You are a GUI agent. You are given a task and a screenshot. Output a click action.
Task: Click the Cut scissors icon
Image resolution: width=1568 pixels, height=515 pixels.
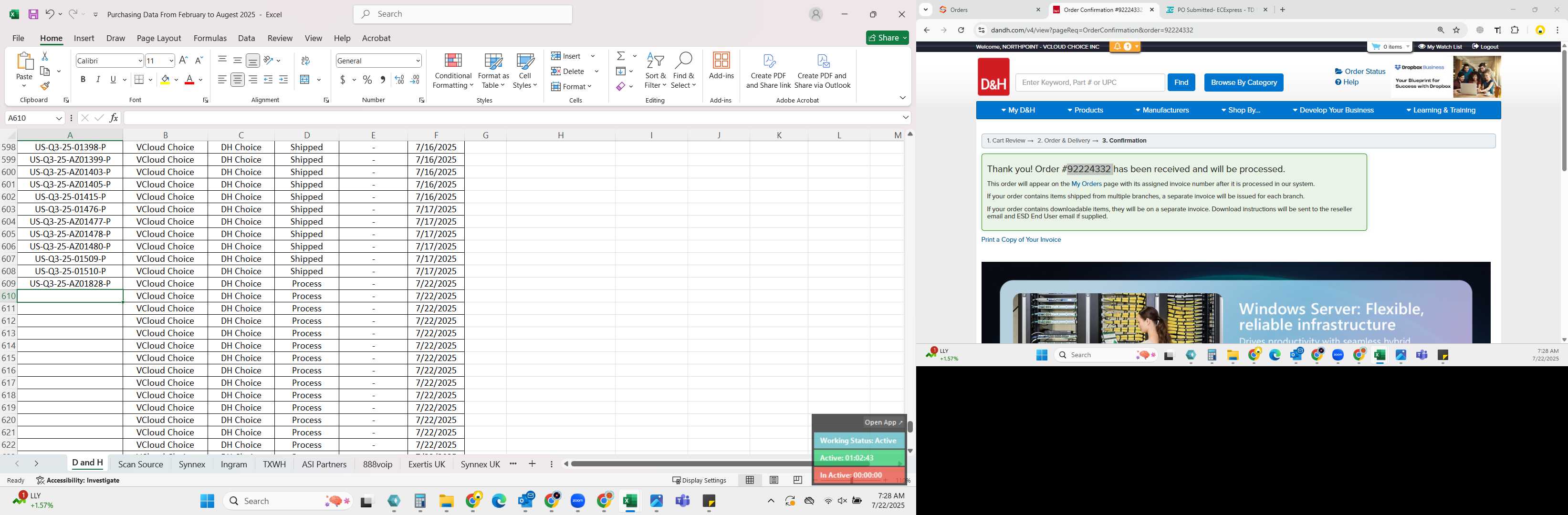(x=45, y=56)
